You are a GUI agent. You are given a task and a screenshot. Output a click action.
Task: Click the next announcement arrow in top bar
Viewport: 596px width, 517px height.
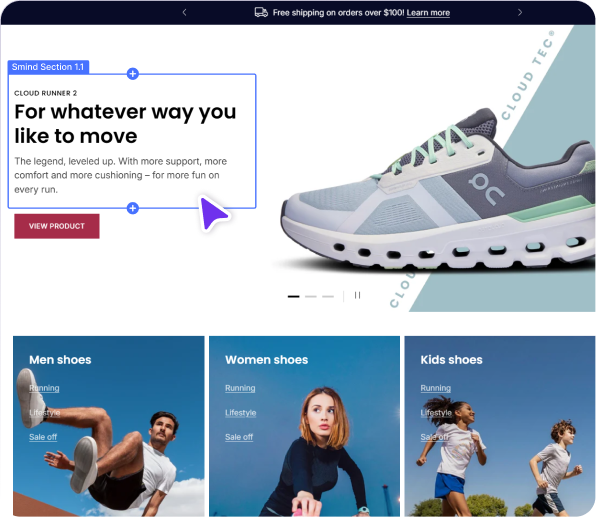[x=520, y=13]
